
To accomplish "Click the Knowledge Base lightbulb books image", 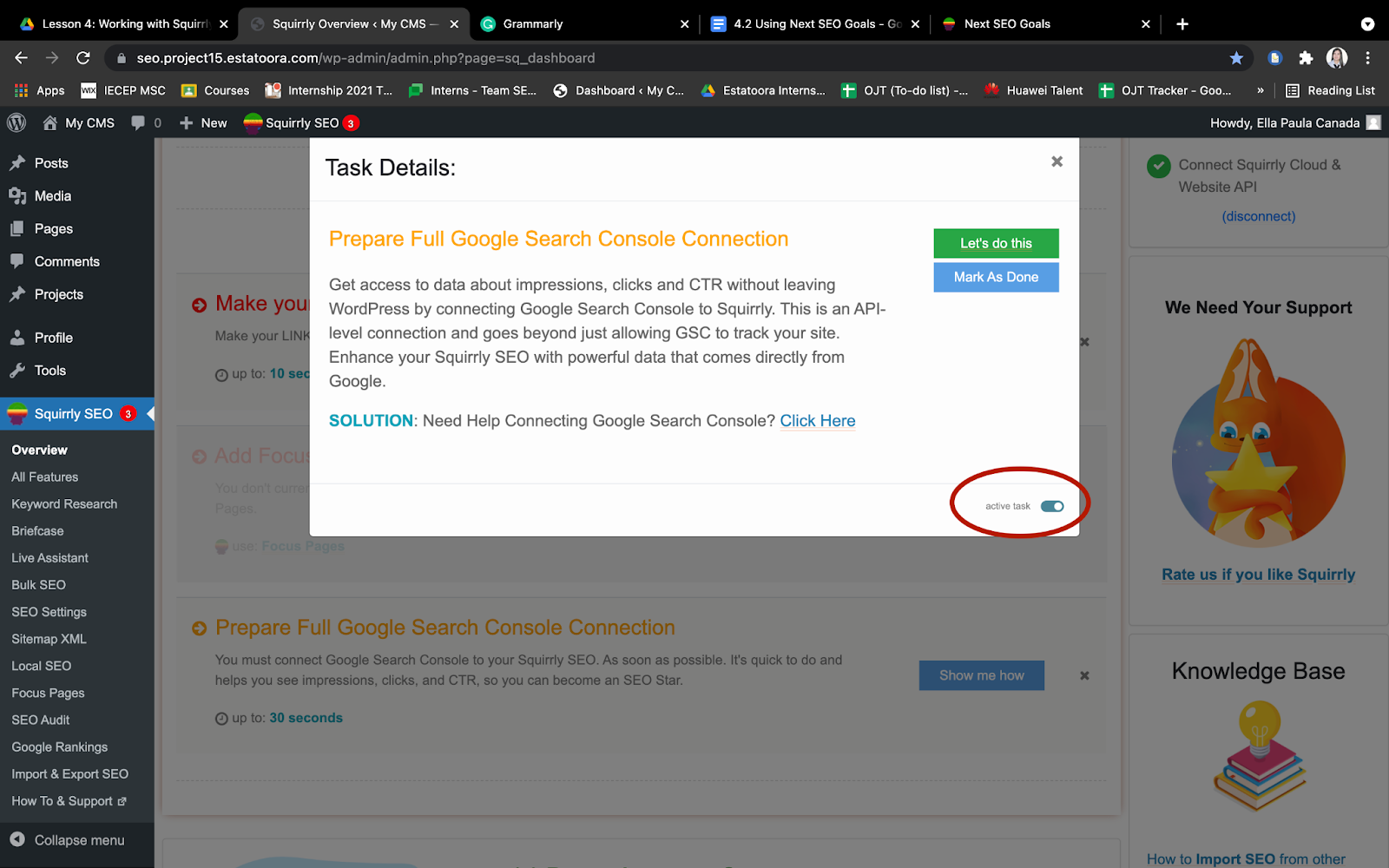I will point(1259,757).
